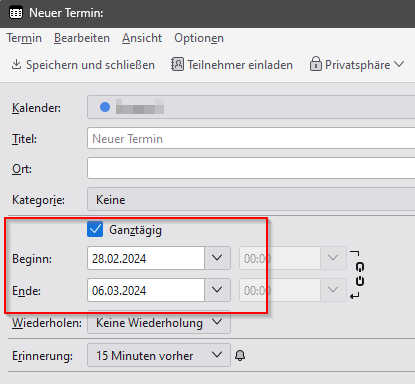Click the Kategorie: label
This screenshot has height=384, width=415.
(38, 200)
